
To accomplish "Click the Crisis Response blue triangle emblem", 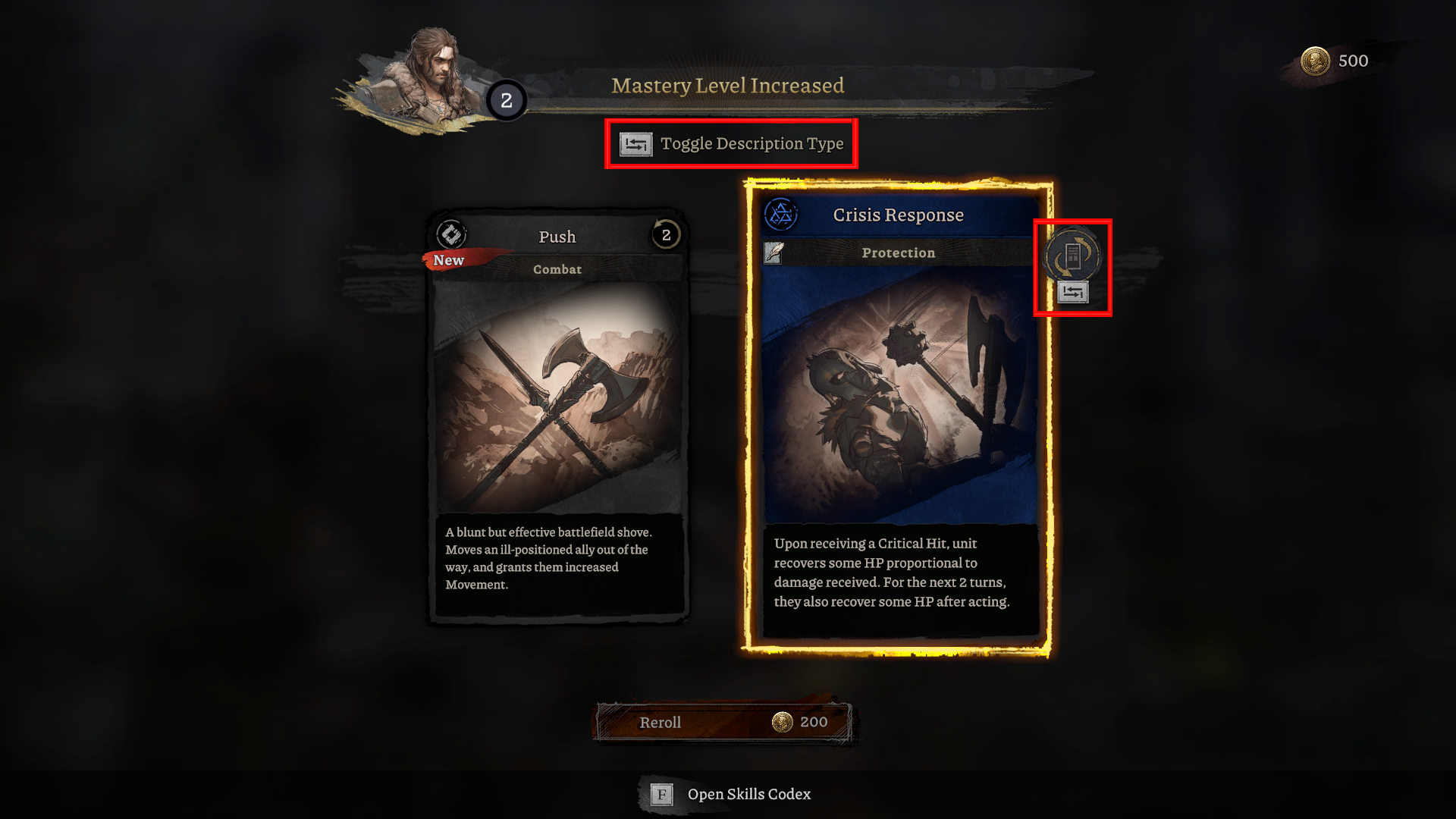I will click(780, 215).
